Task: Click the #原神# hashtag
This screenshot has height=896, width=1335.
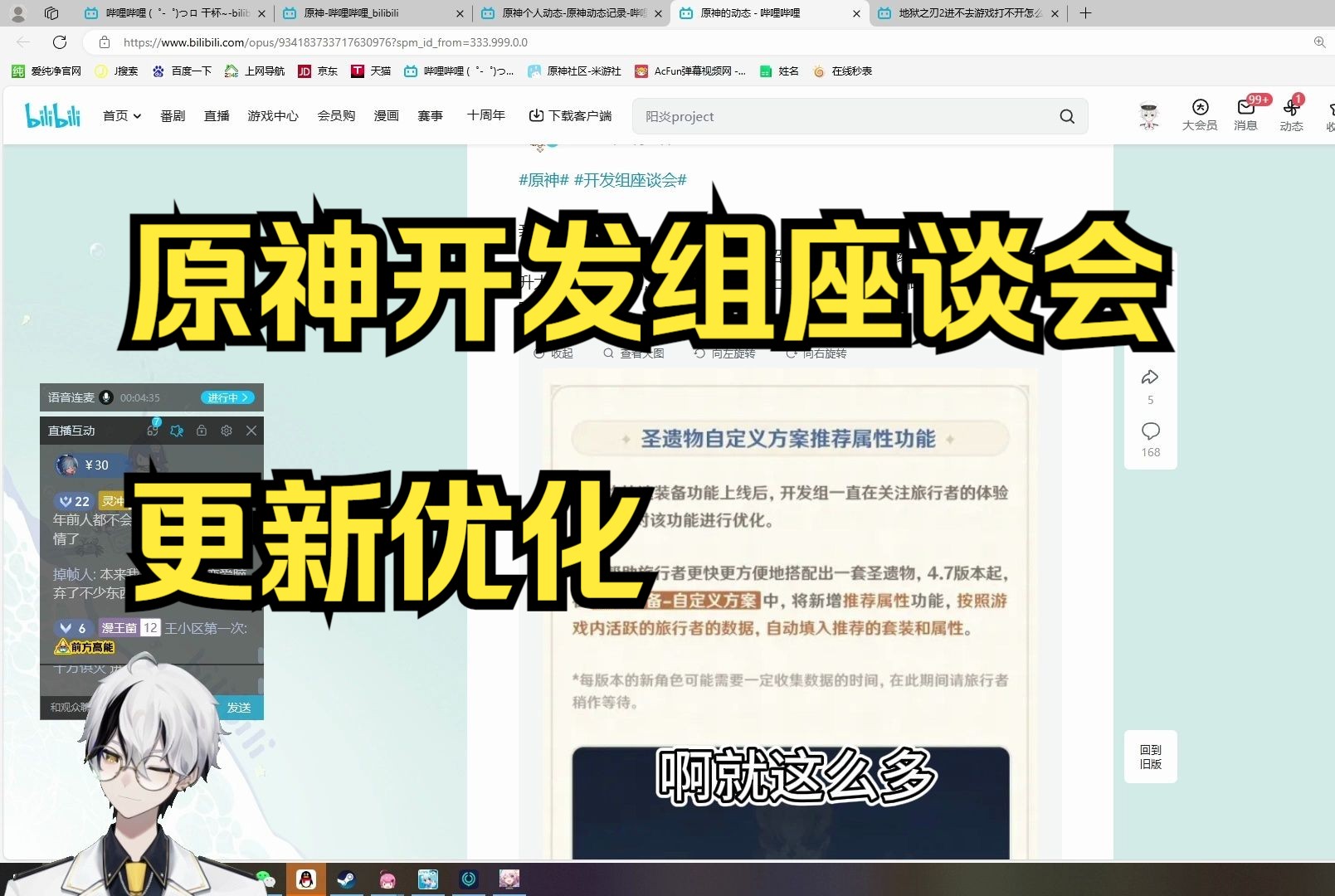Action: pos(543,180)
